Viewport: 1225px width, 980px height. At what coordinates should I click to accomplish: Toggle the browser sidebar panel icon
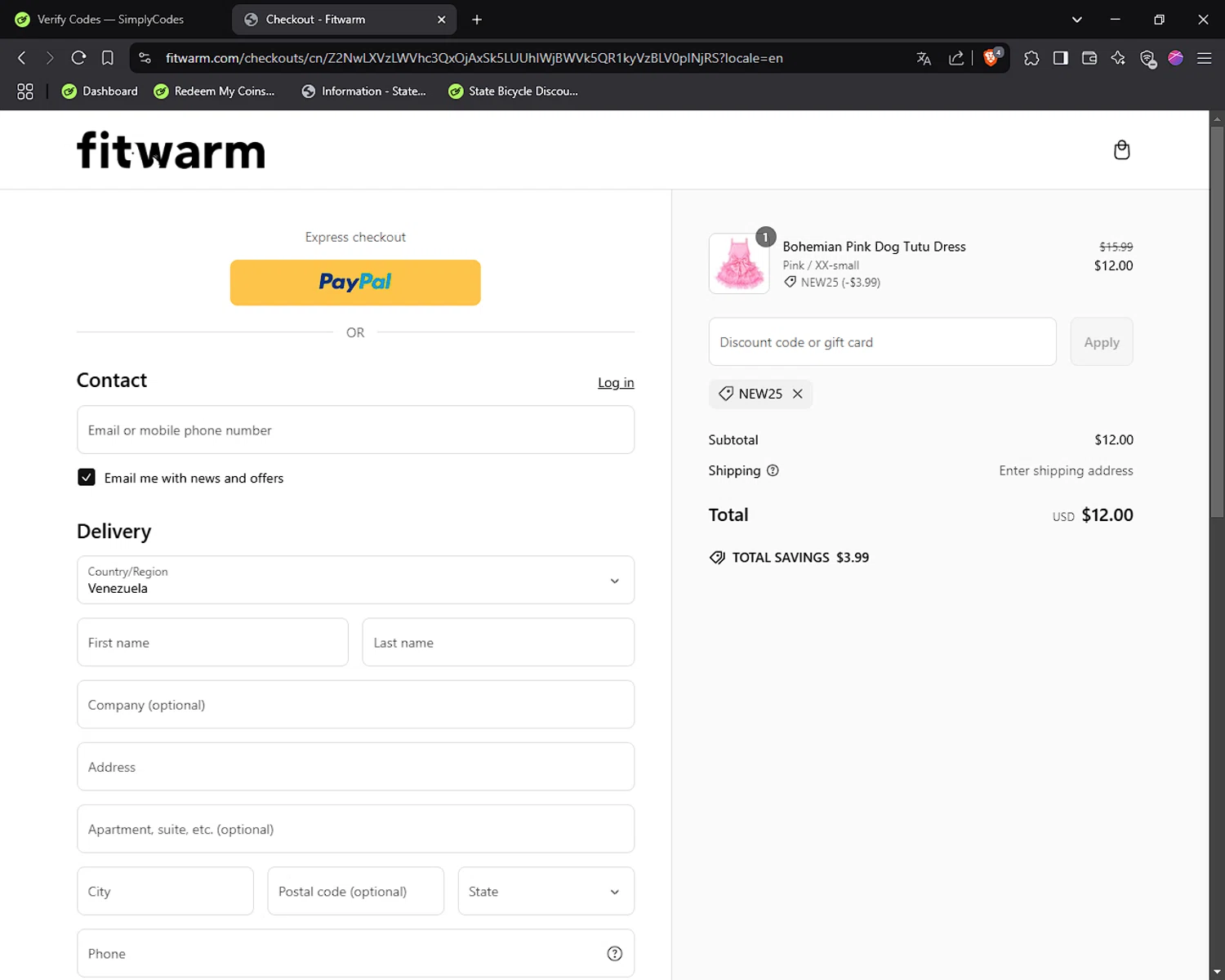tap(1060, 58)
